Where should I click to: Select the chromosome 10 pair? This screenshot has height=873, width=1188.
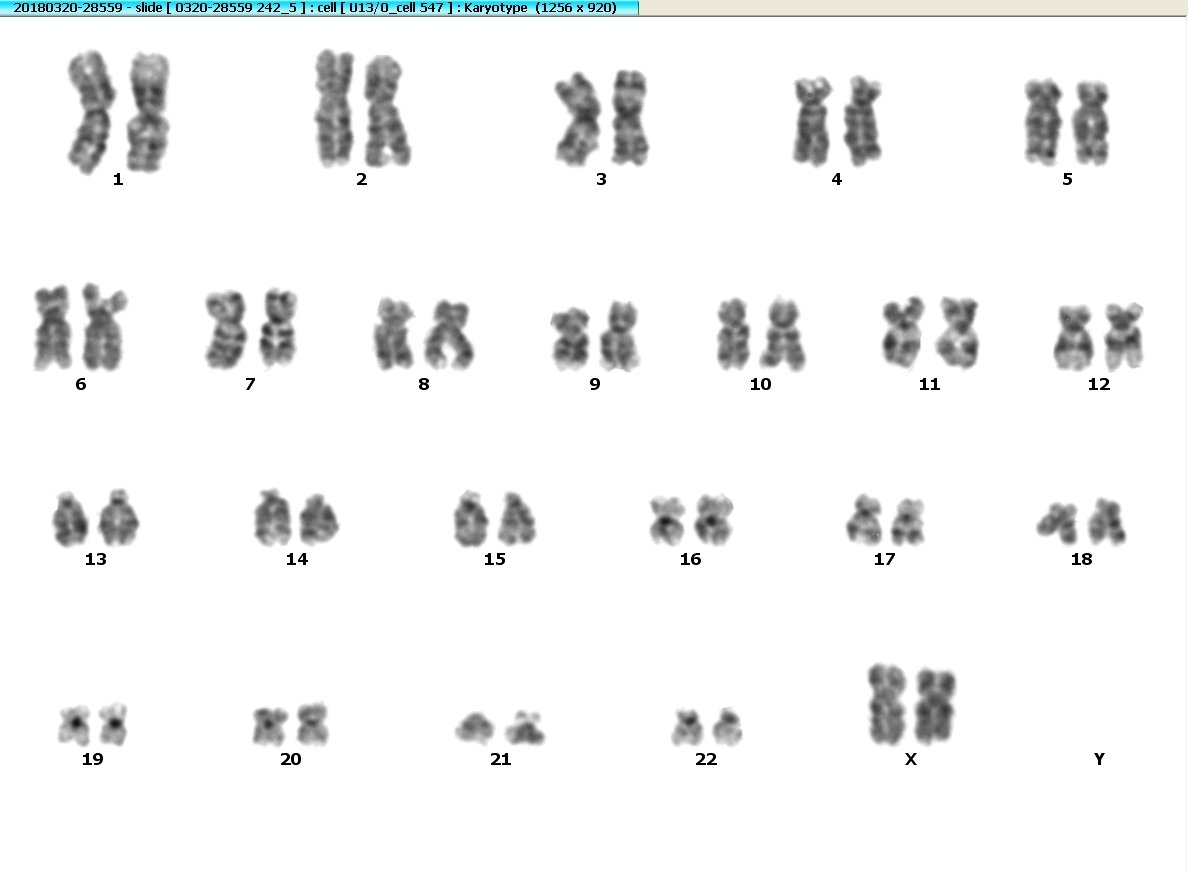pyautogui.click(x=761, y=334)
